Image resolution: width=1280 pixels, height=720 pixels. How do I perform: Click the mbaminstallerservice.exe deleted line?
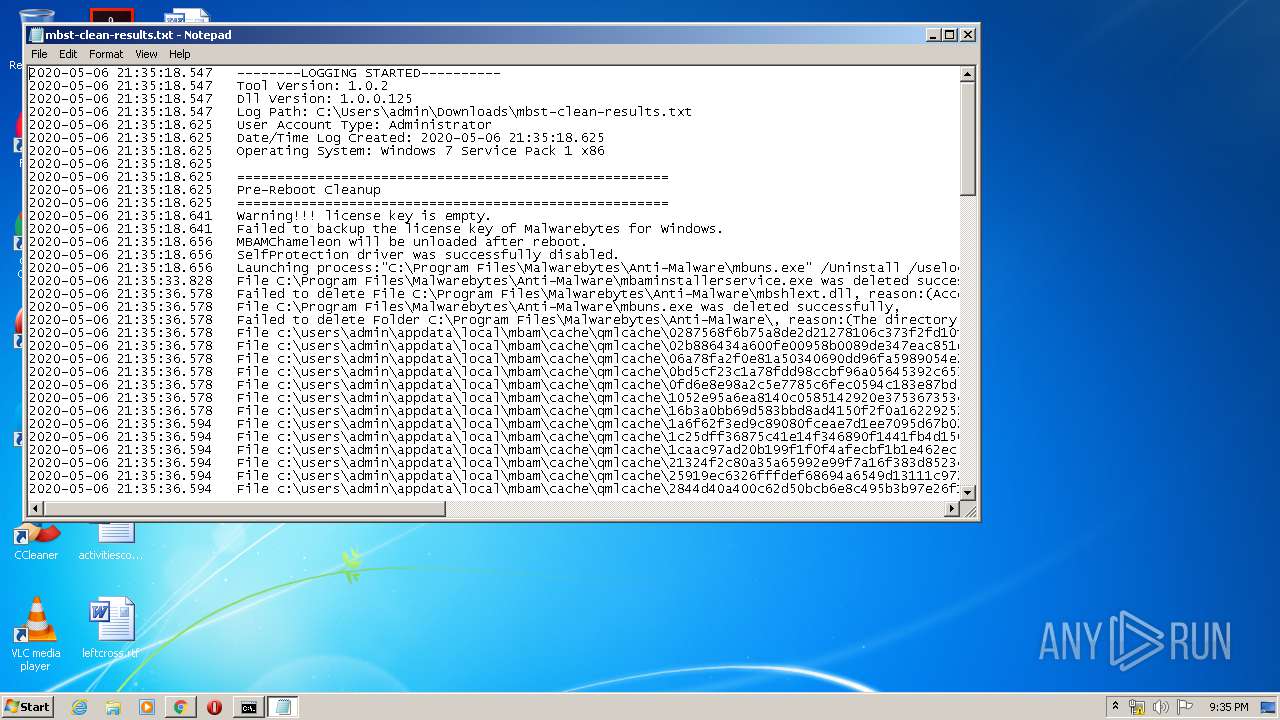click(598, 281)
